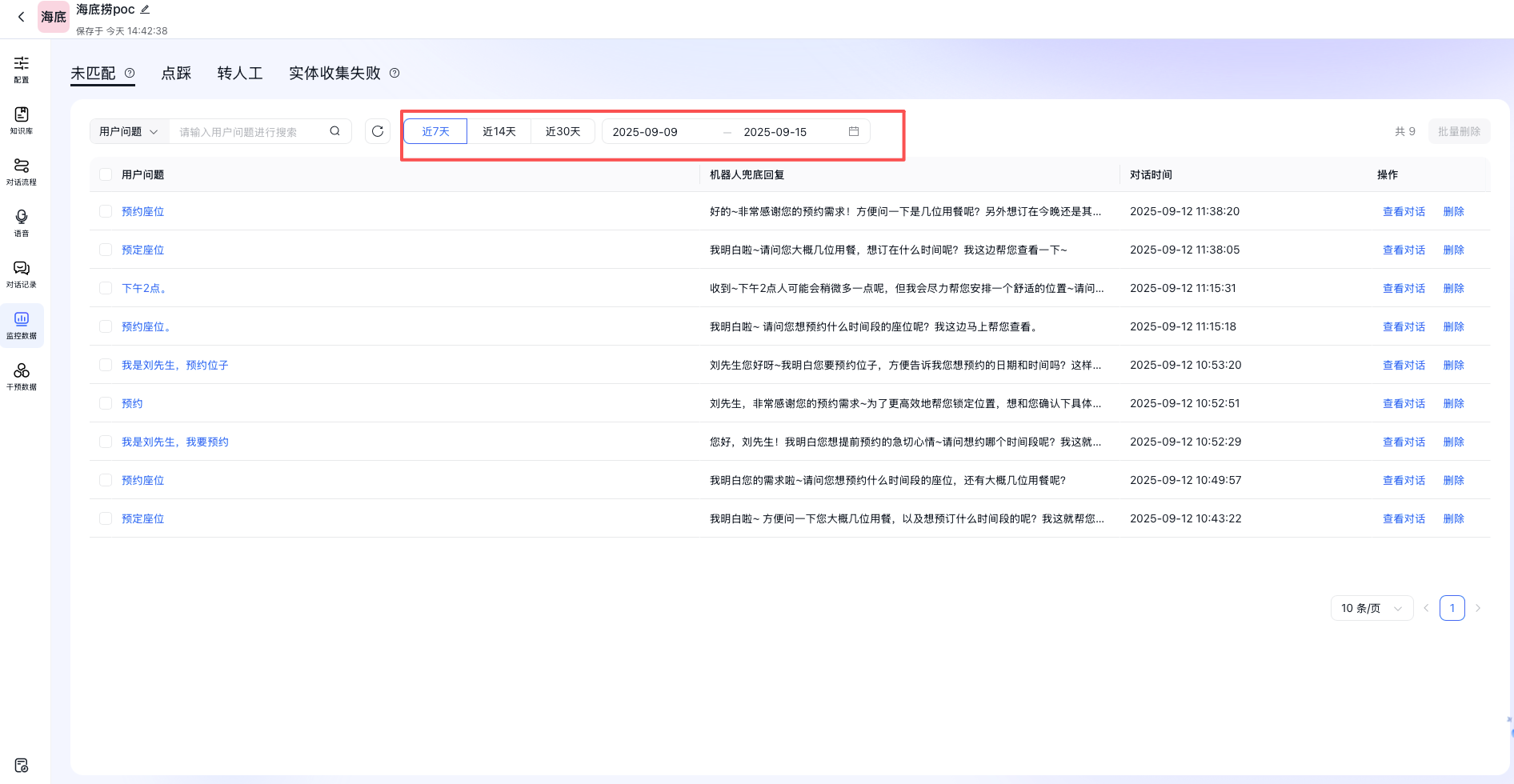Screen dimensions: 1514x784
Task: 点击搜索框右侧的放大镜图标
Action: point(334,130)
